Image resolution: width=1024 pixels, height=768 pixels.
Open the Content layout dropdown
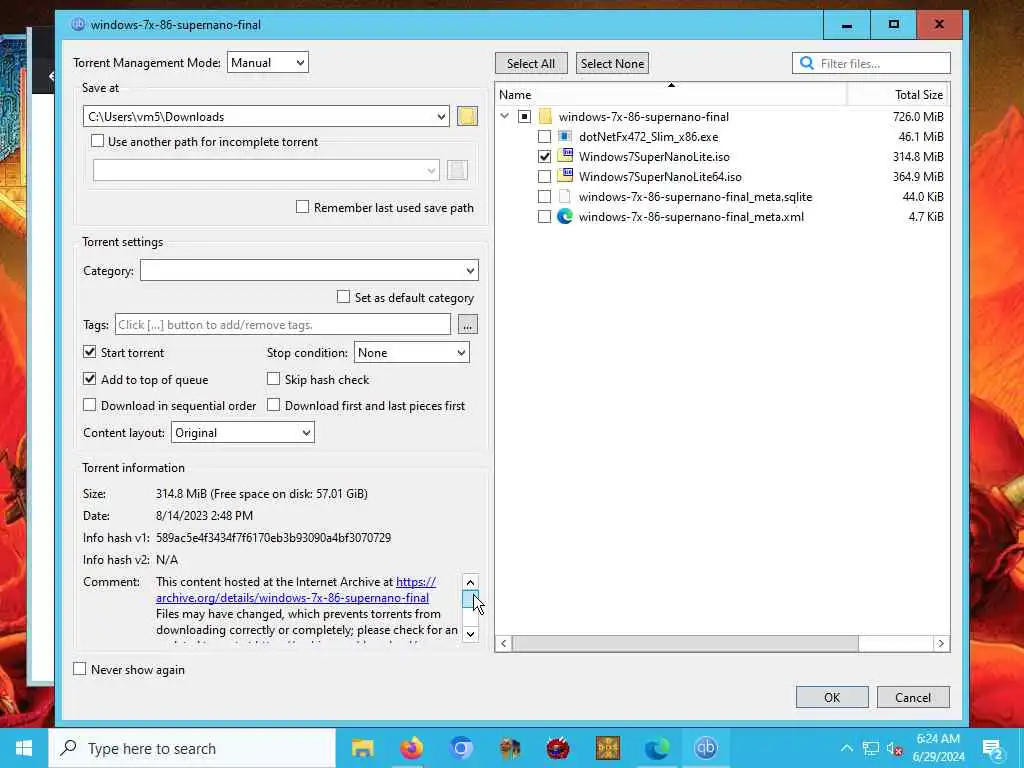[243, 432]
